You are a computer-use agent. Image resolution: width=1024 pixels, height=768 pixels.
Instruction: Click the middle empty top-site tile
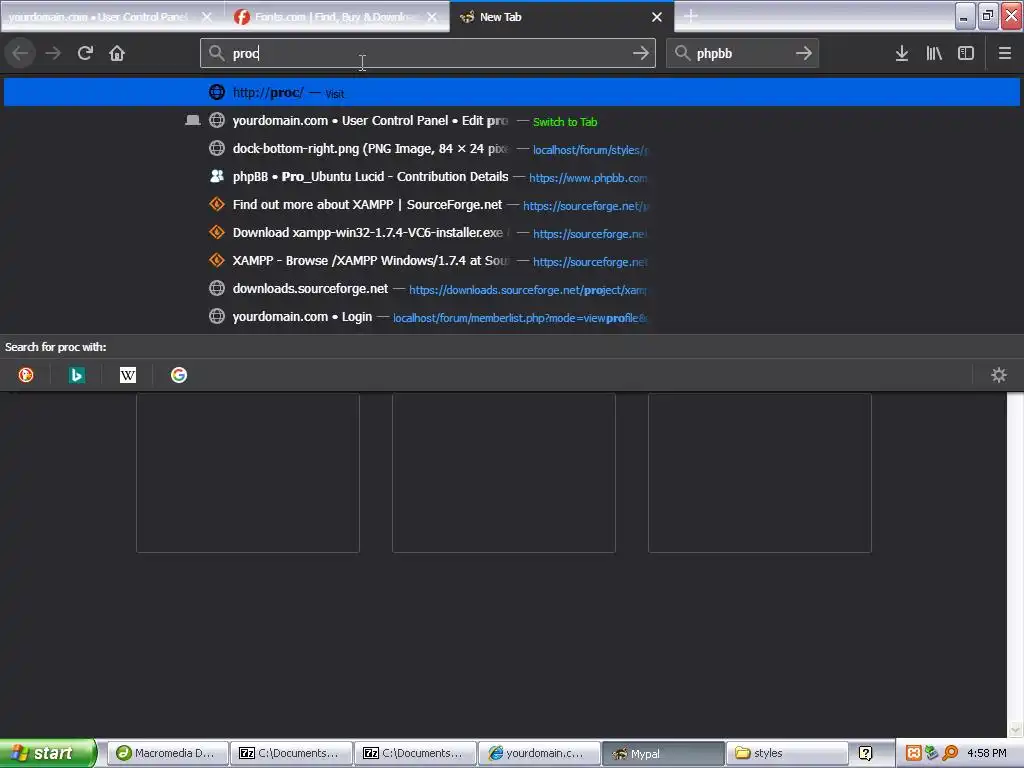point(504,473)
